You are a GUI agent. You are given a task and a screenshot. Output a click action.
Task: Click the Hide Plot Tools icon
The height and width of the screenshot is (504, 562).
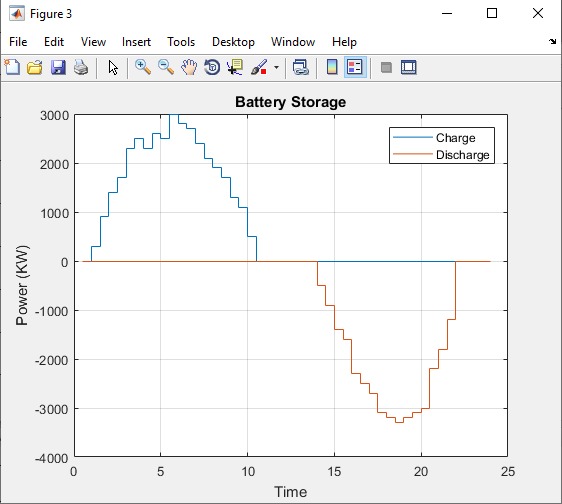coord(386,67)
